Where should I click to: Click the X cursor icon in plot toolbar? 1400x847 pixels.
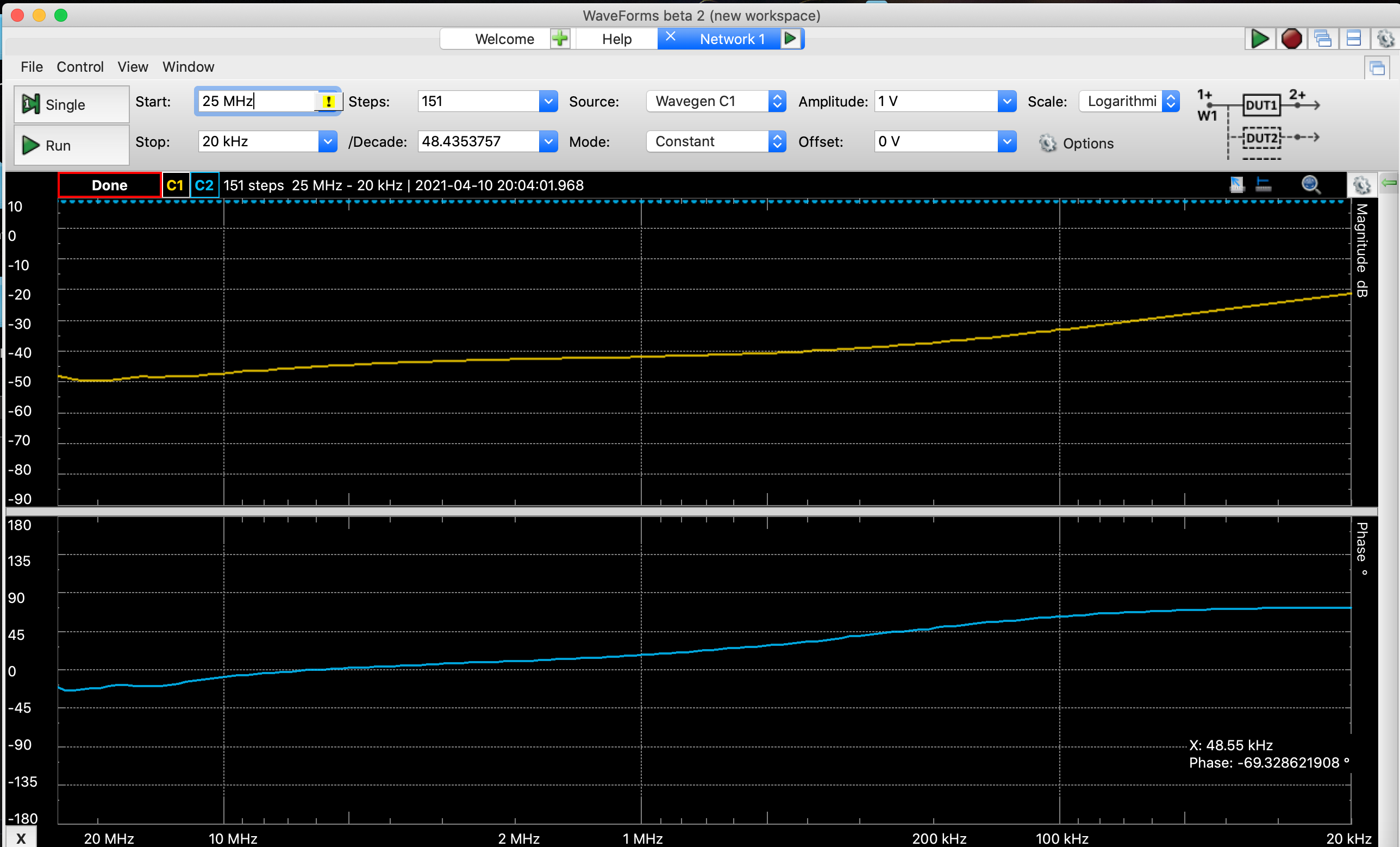pos(1236,184)
